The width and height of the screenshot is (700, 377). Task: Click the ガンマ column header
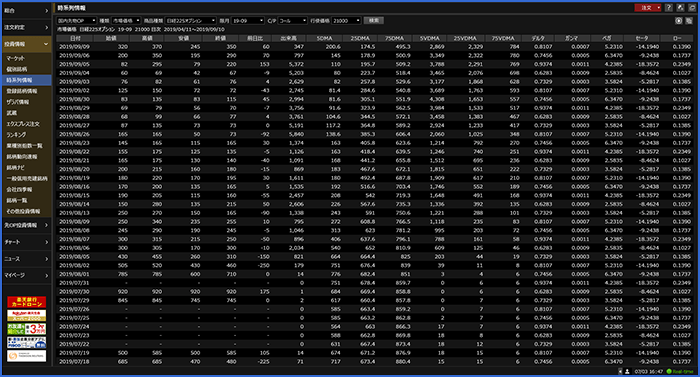(572, 38)
